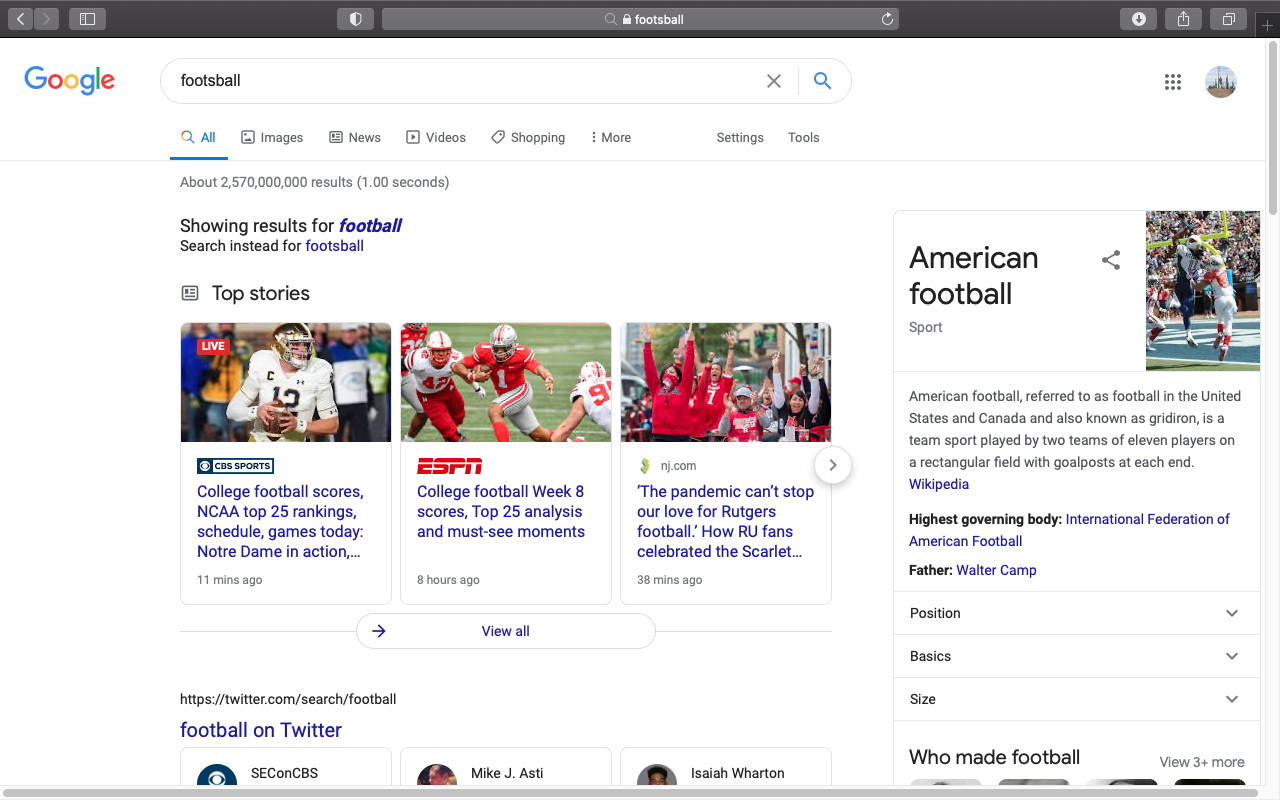The width and height of the screenshot is (1280, 800).
Task: Search instead for 'footsball' link
Action: (x=334, y=246)
